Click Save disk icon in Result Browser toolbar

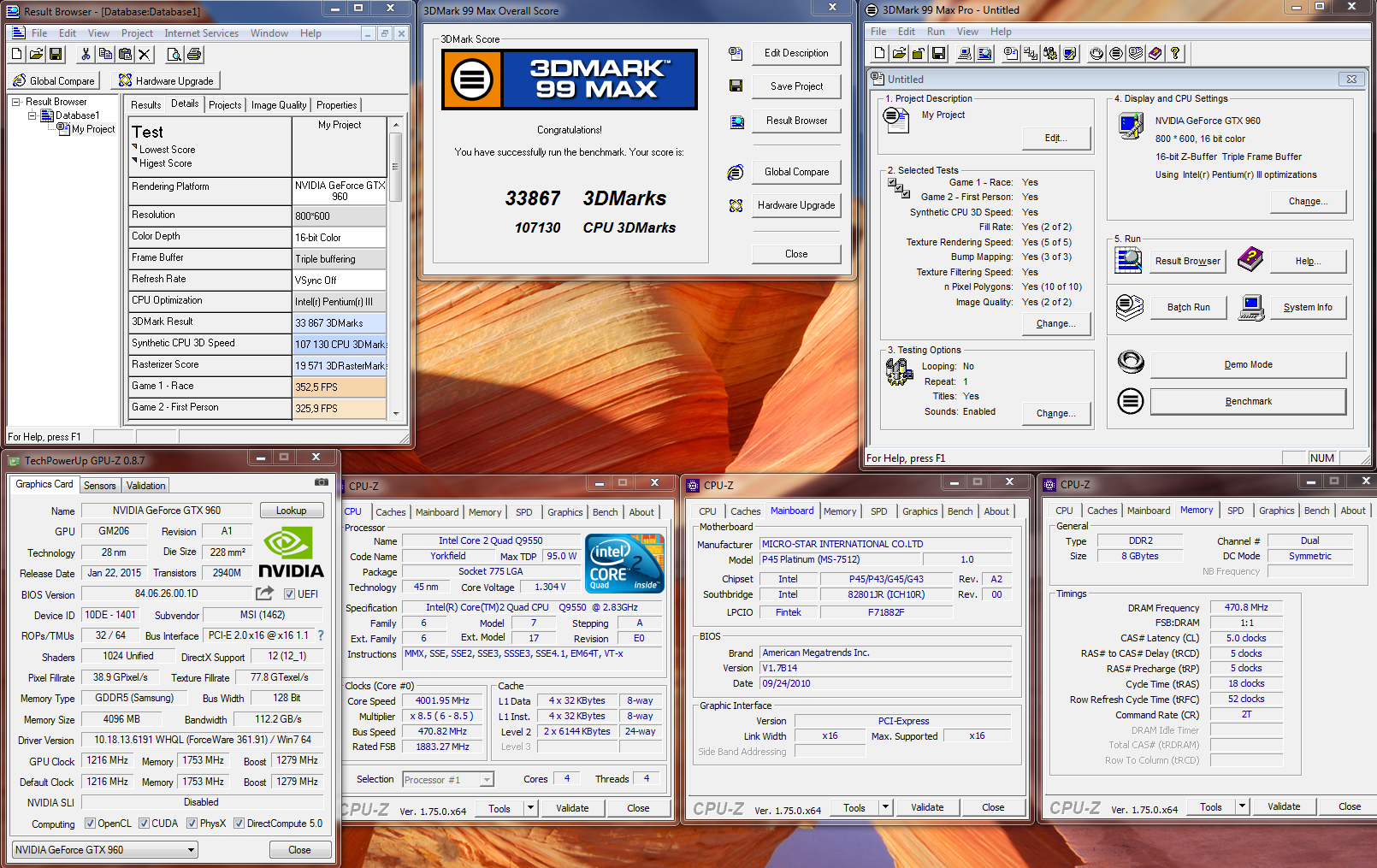tap(56, 54)
